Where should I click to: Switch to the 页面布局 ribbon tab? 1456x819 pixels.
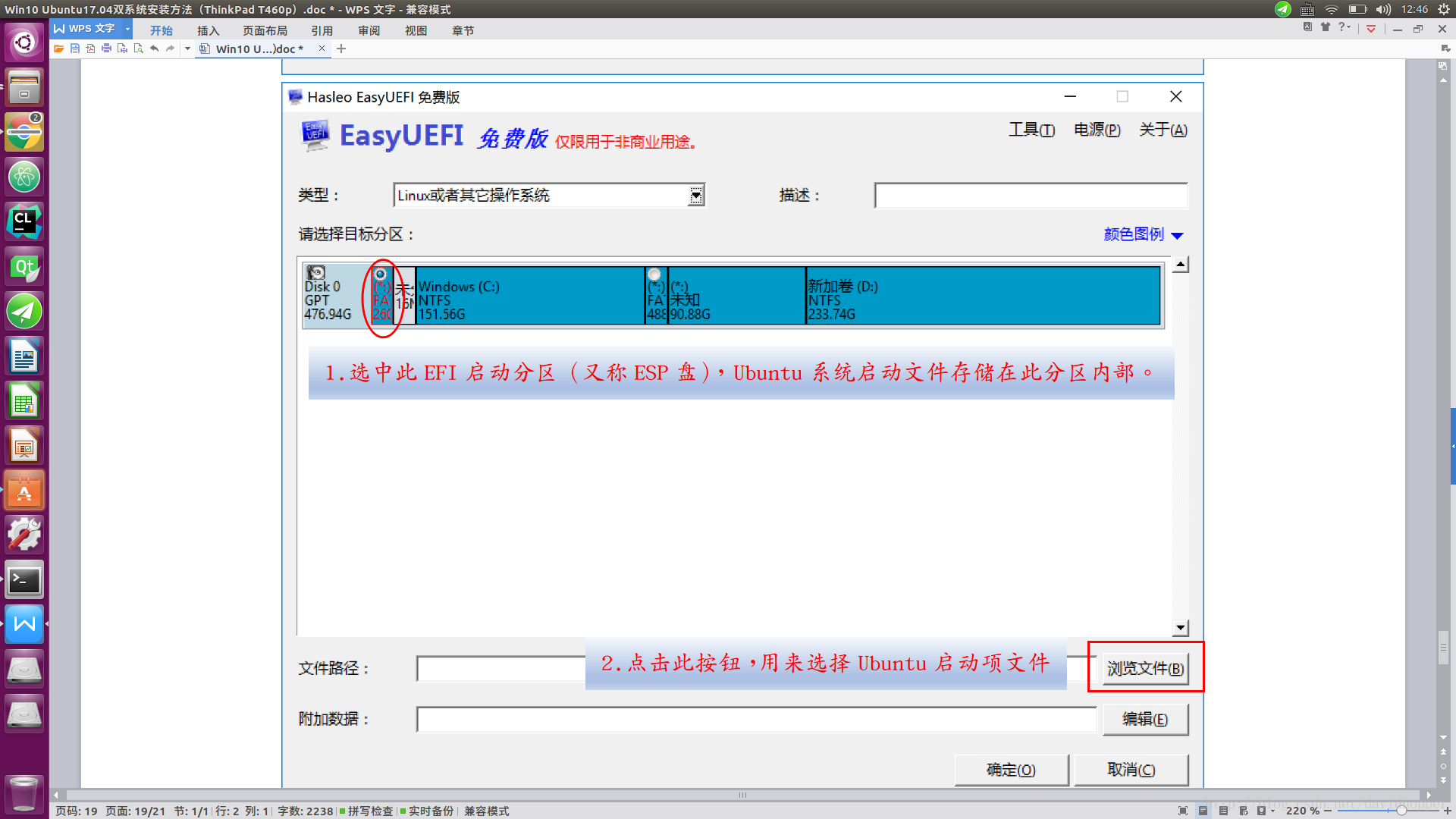[265, 30]
